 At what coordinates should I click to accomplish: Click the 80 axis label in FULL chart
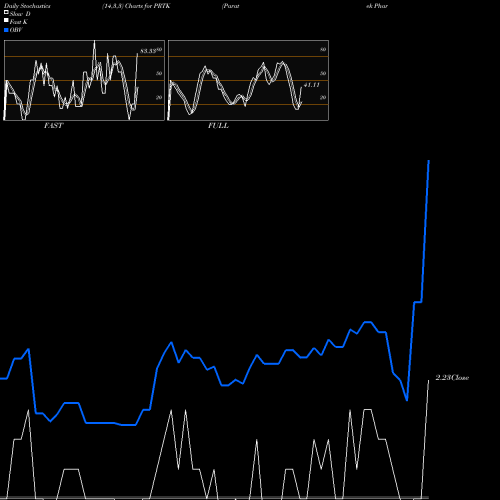tap(323, 50)
